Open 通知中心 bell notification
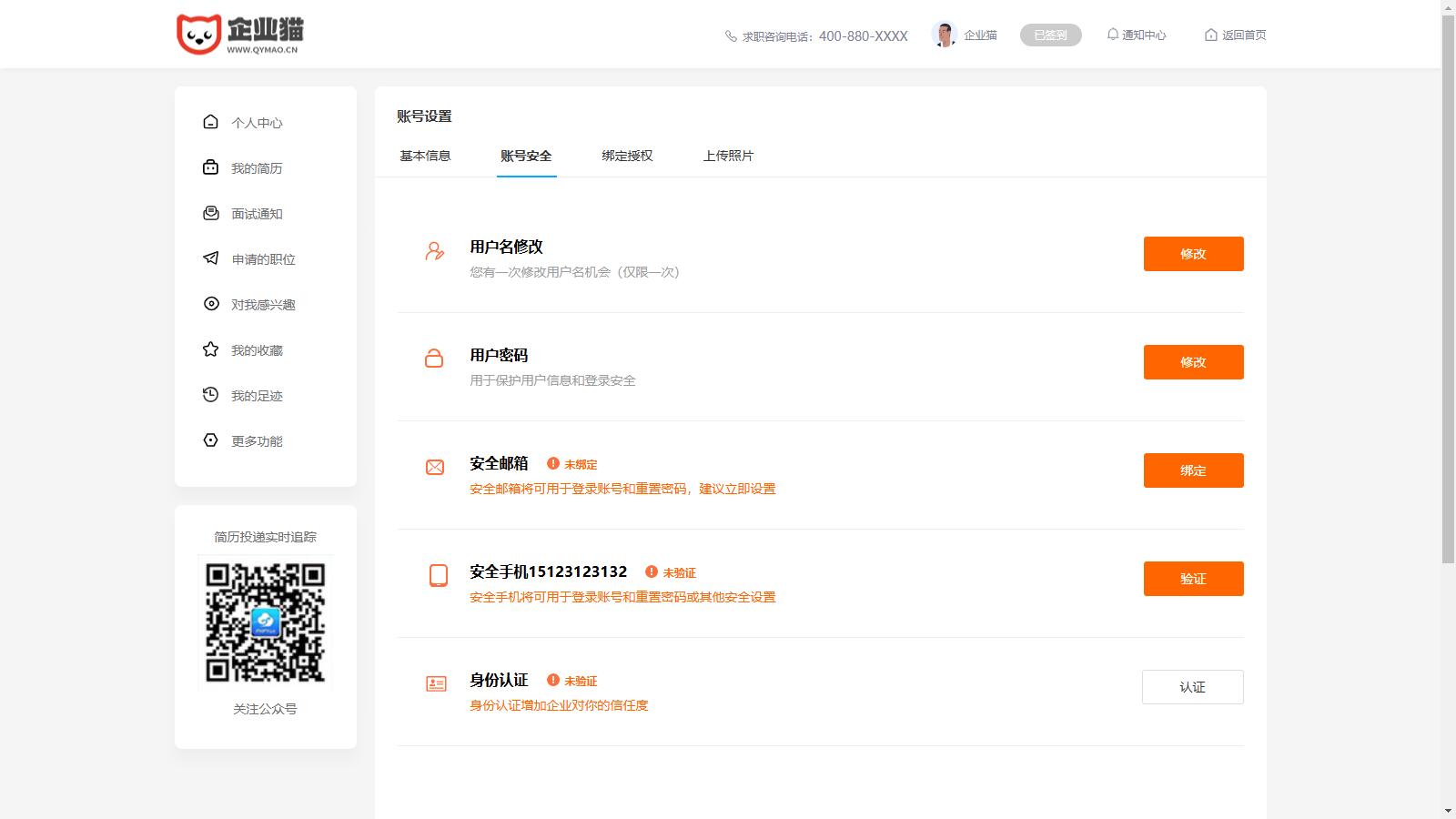The image size is (1456, 819). pyautogui.click(x=1136, y=35)
